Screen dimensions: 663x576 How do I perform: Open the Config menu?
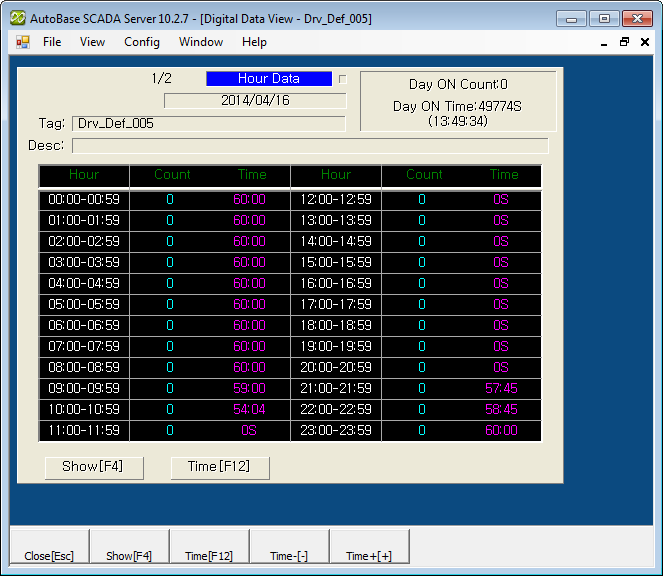(142, 42)
